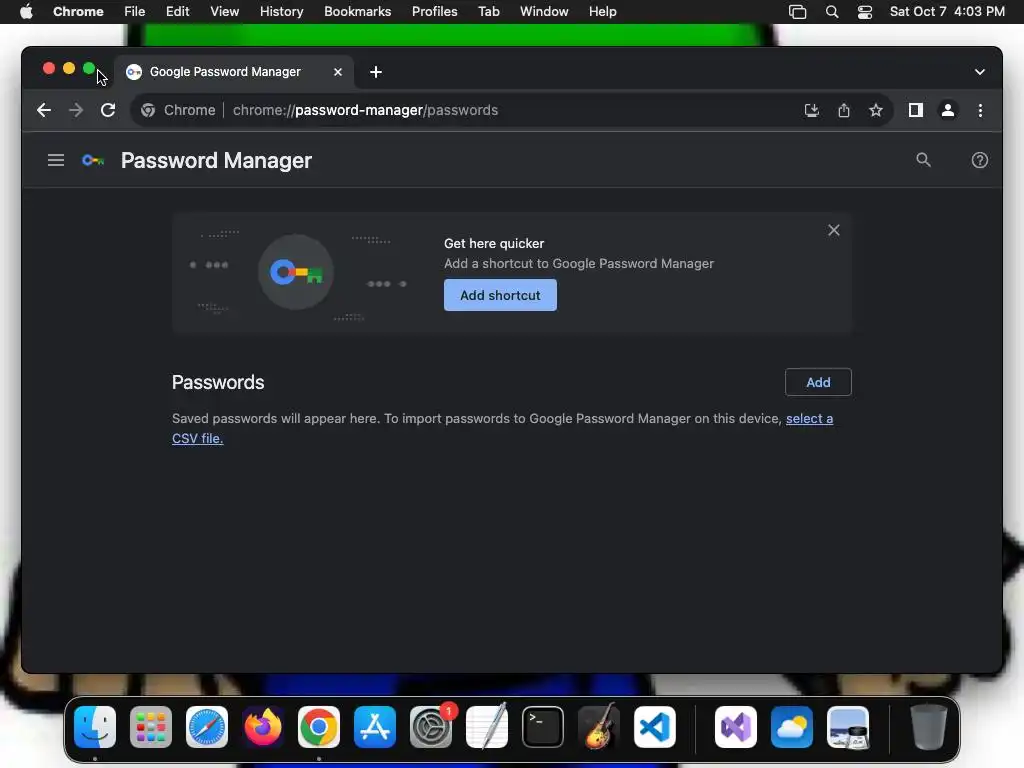Open a new tab with plus button
This screenshot has height=768, width=1024.
pyautogui.click(x=376, y=72)
